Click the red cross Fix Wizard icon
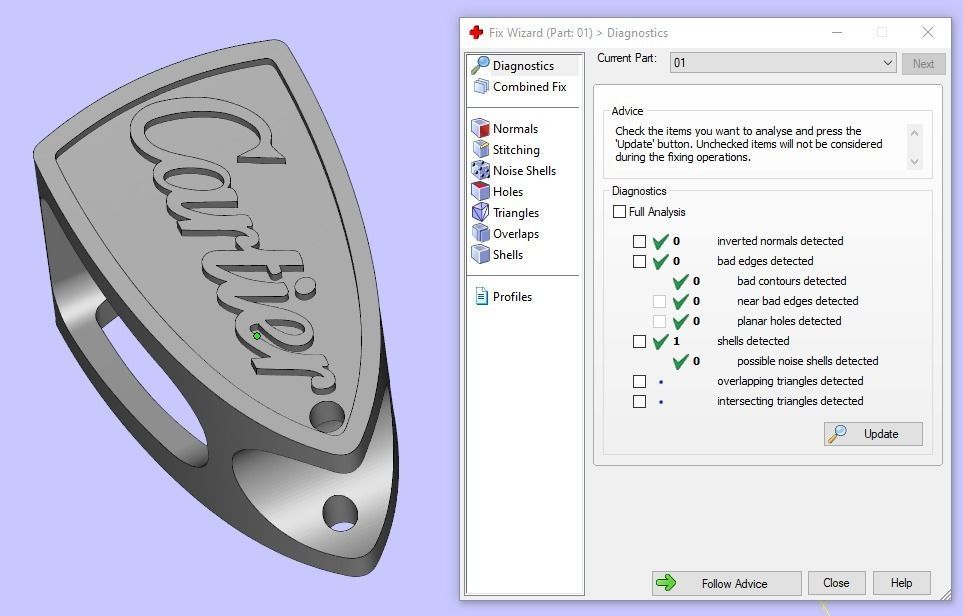This screenshot has width=963, height=616. click(476, 33)
